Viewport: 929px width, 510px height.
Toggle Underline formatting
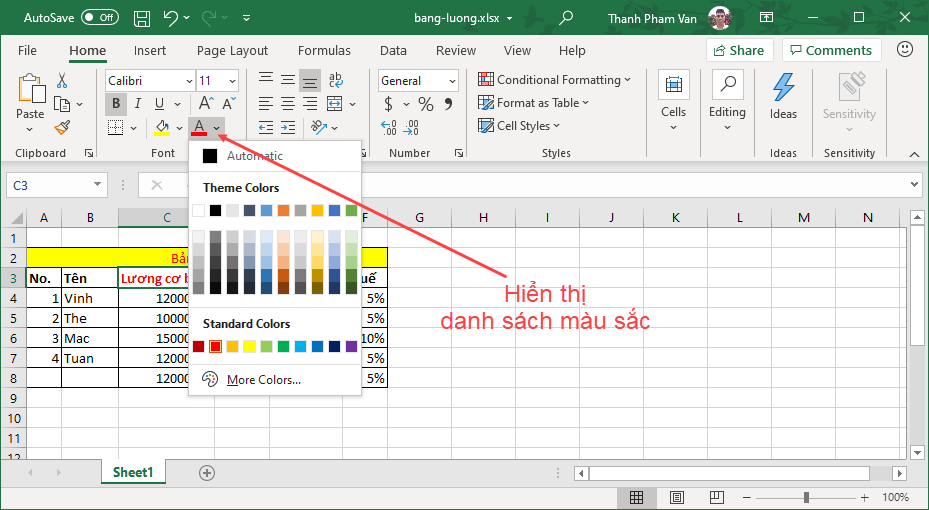tap(159, 104)
